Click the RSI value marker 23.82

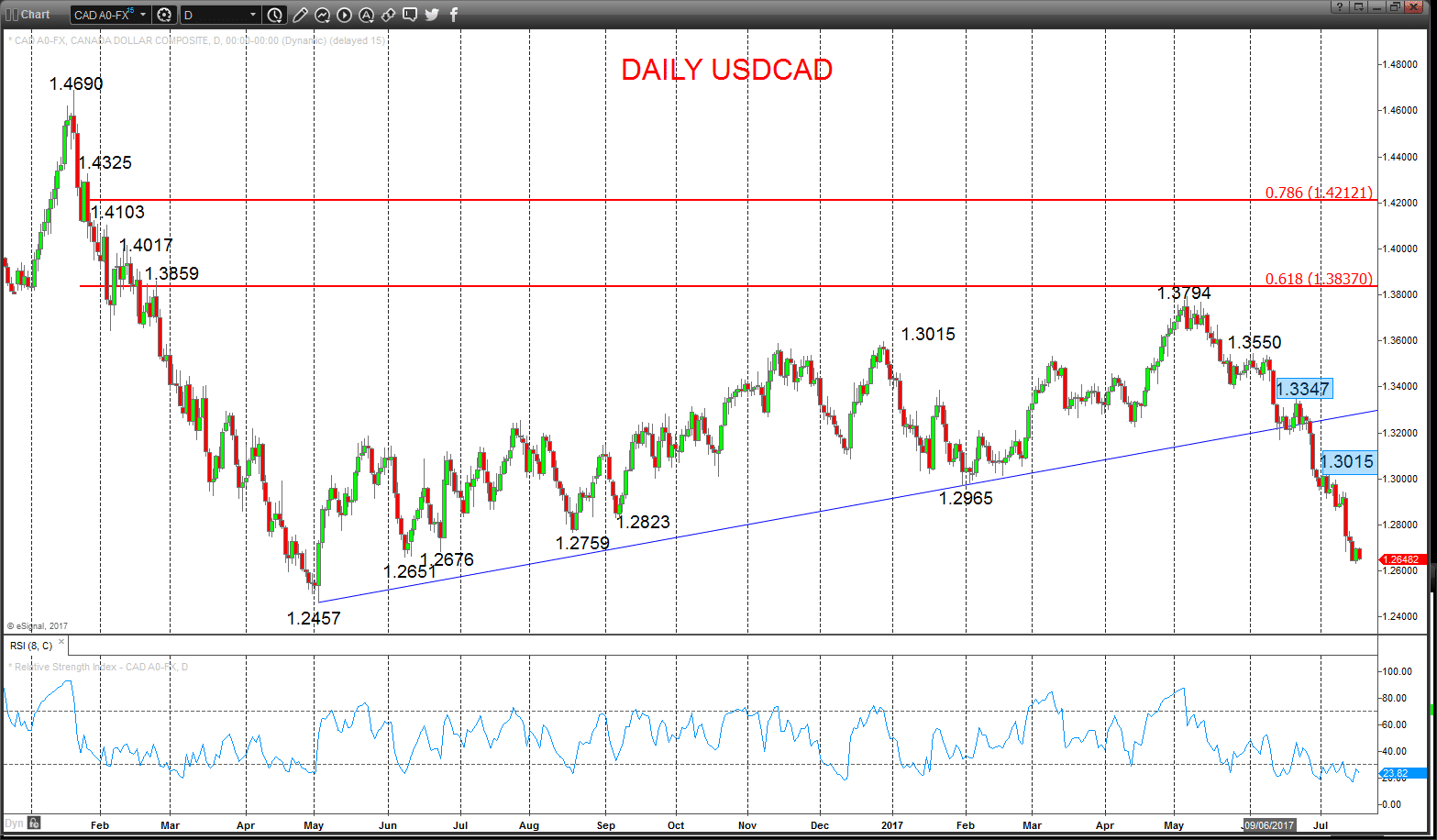pyautogui.click(x=1402, y=774)
